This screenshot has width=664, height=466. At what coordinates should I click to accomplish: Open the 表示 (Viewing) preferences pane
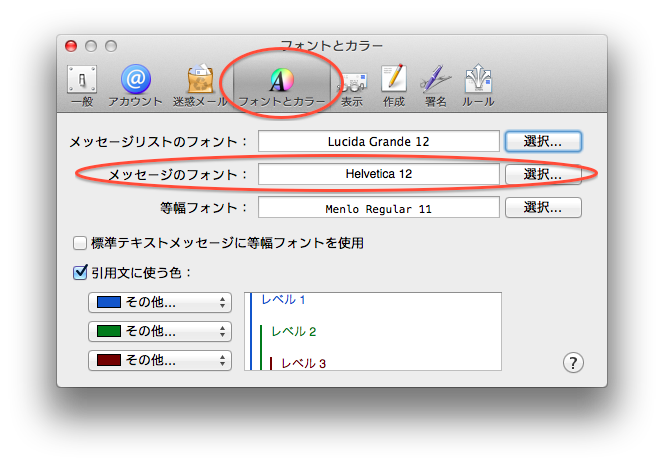352,85
